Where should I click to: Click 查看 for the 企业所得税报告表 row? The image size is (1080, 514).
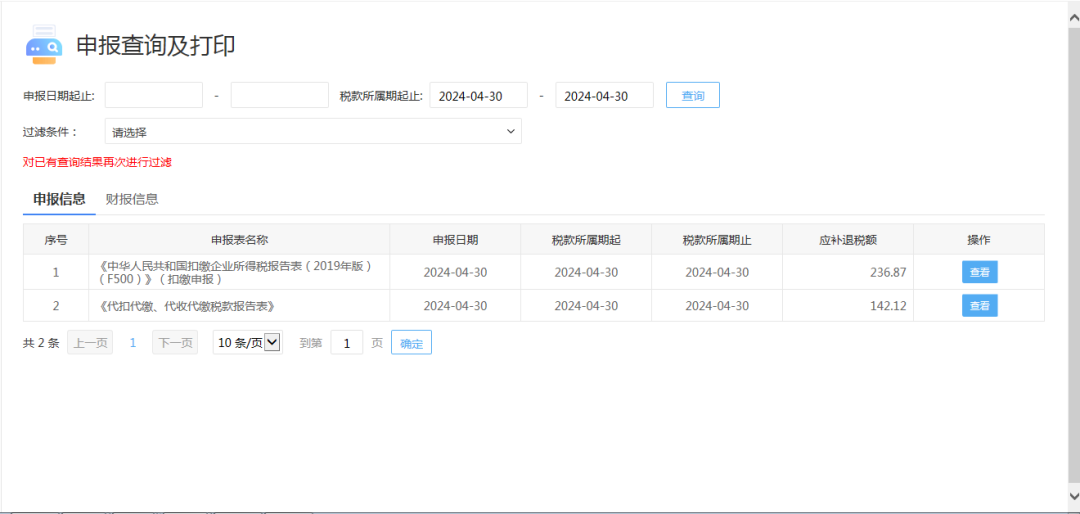tap(979, 272)
